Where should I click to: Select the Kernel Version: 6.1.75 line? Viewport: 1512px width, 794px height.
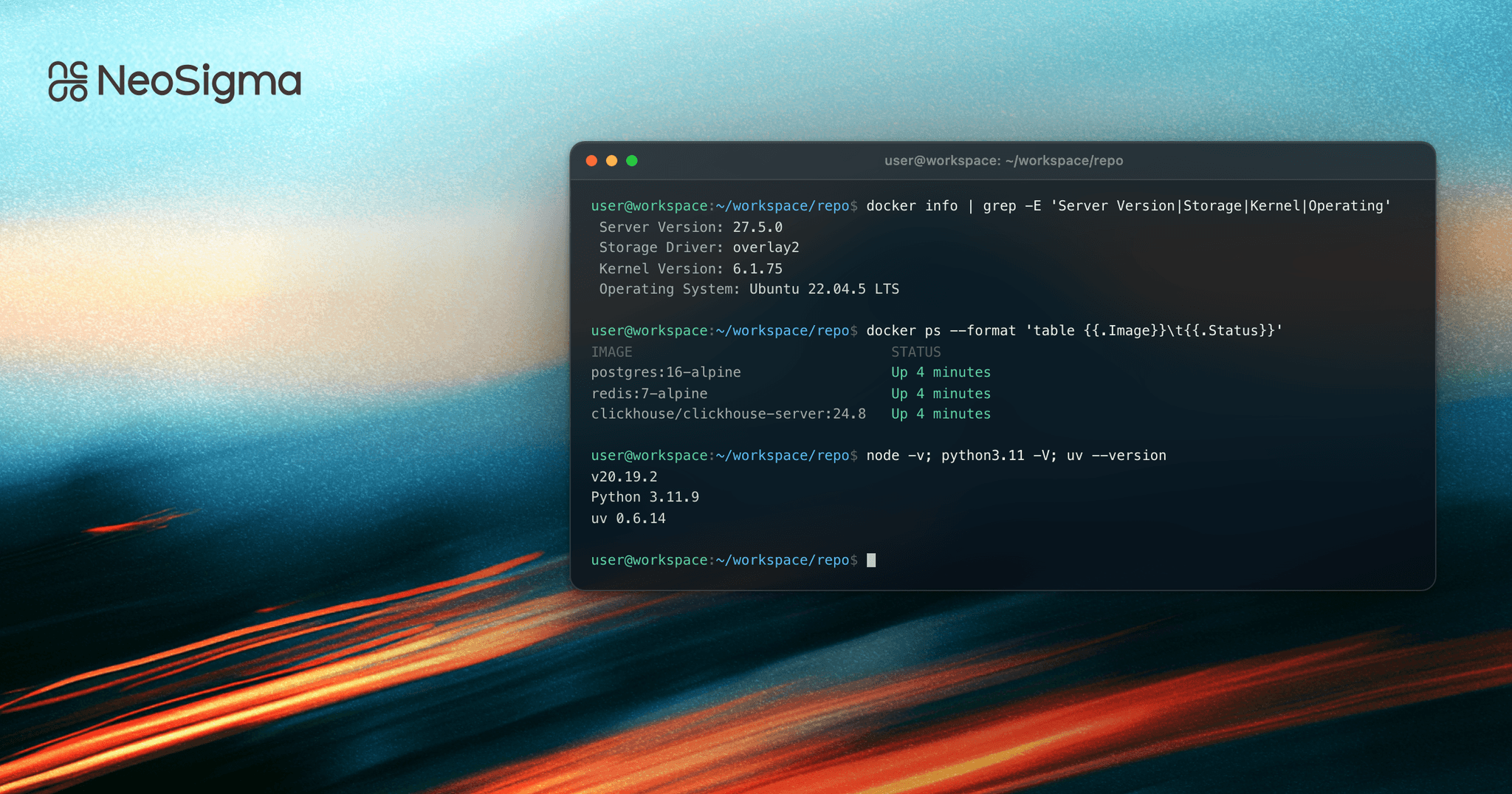[690, 269]
